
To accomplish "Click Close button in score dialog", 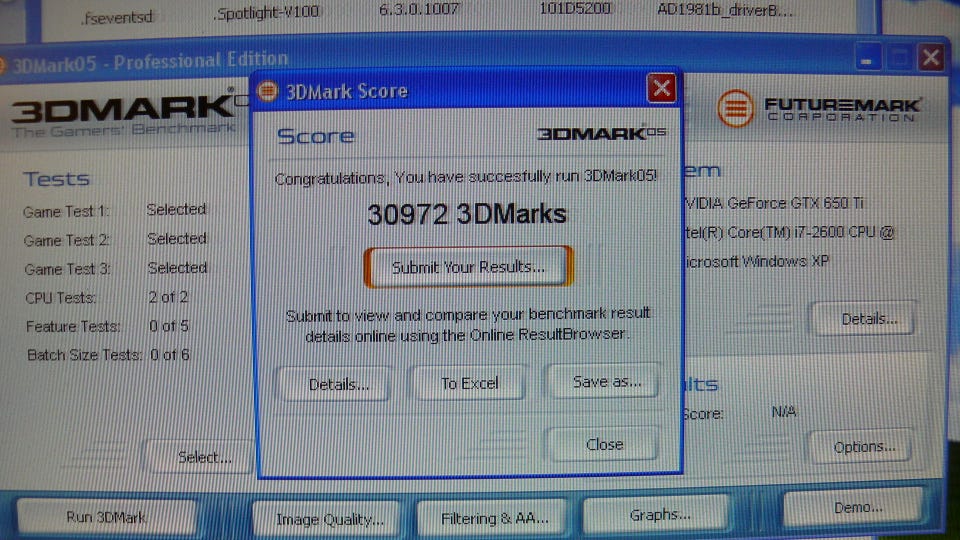I will tap(604, 444).
